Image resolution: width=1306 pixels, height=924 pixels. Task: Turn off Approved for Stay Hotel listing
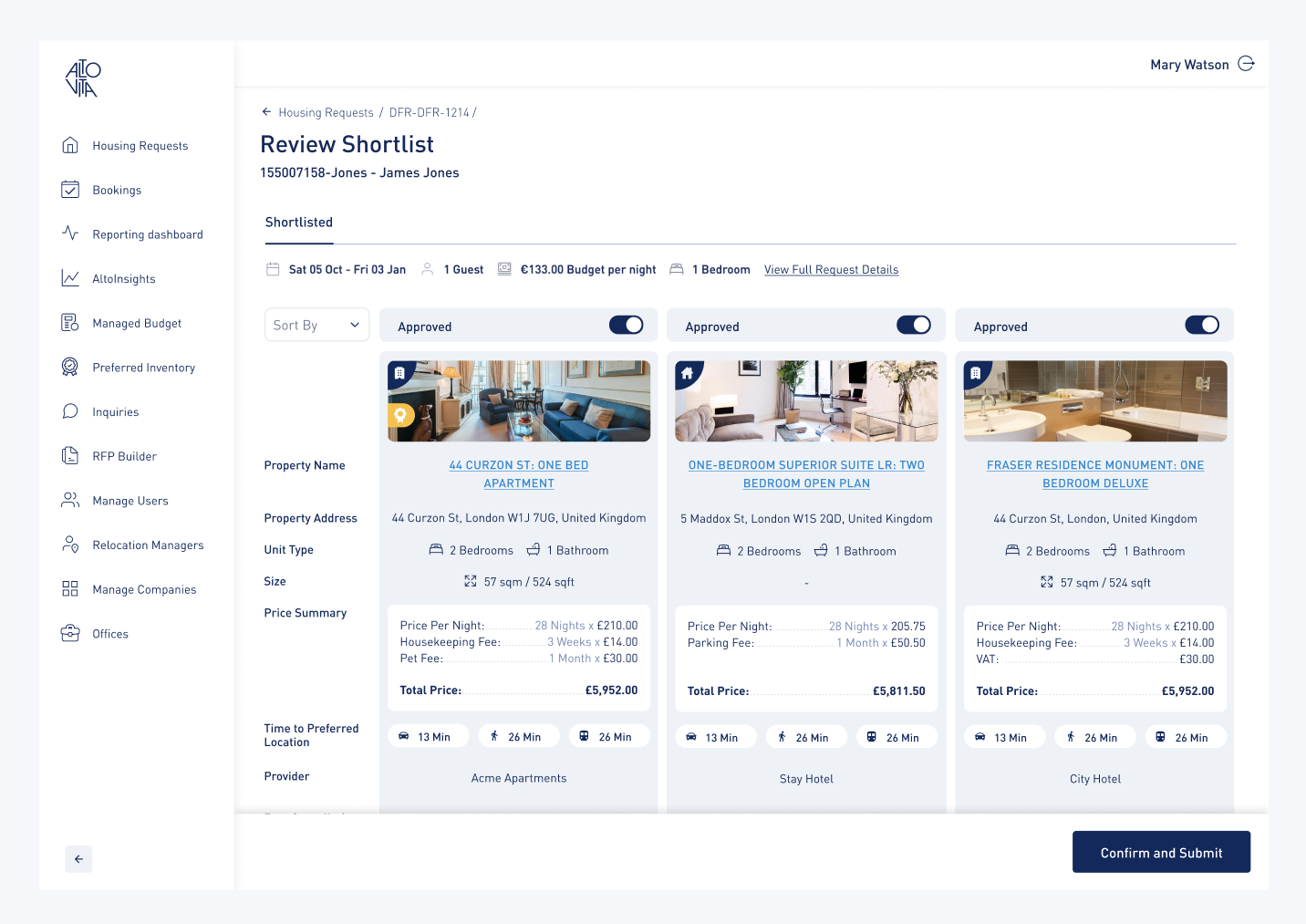(914, 325)
